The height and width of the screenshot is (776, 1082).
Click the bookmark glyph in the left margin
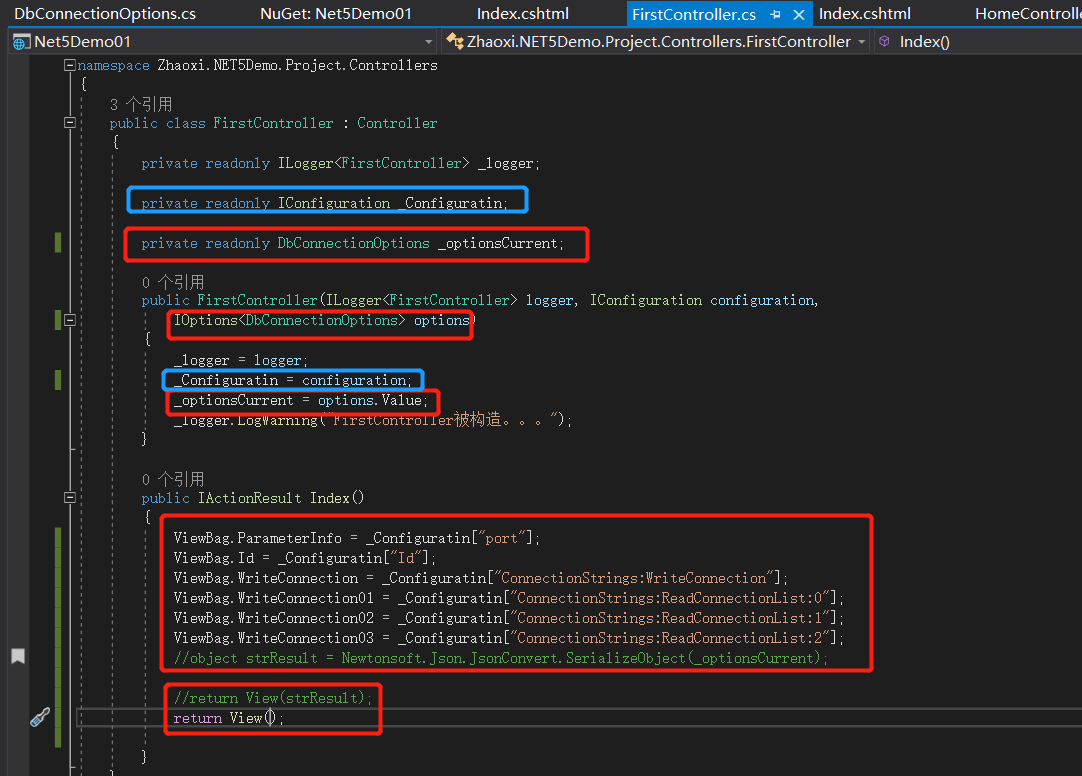coord(17,656)
